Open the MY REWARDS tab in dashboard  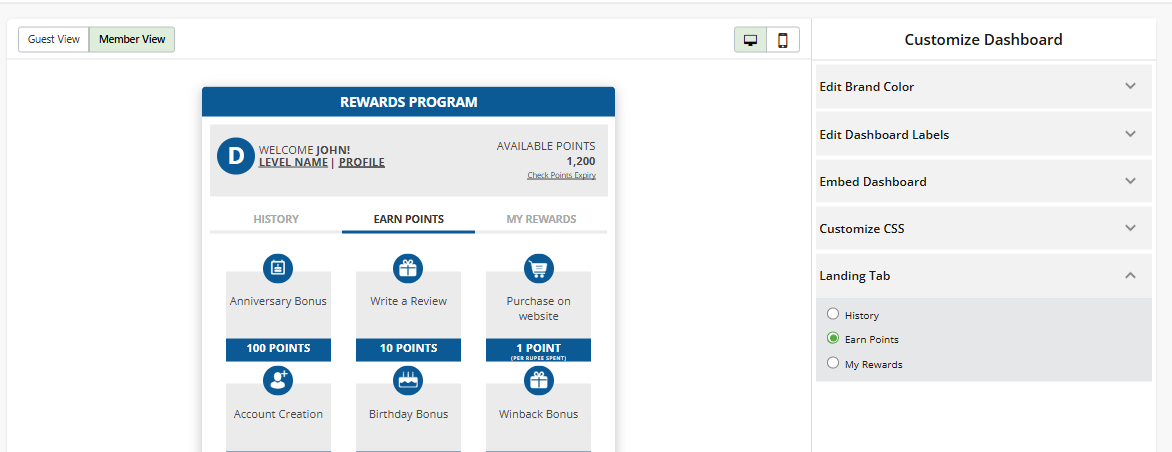pyautogui.click(x=541, y=220)
